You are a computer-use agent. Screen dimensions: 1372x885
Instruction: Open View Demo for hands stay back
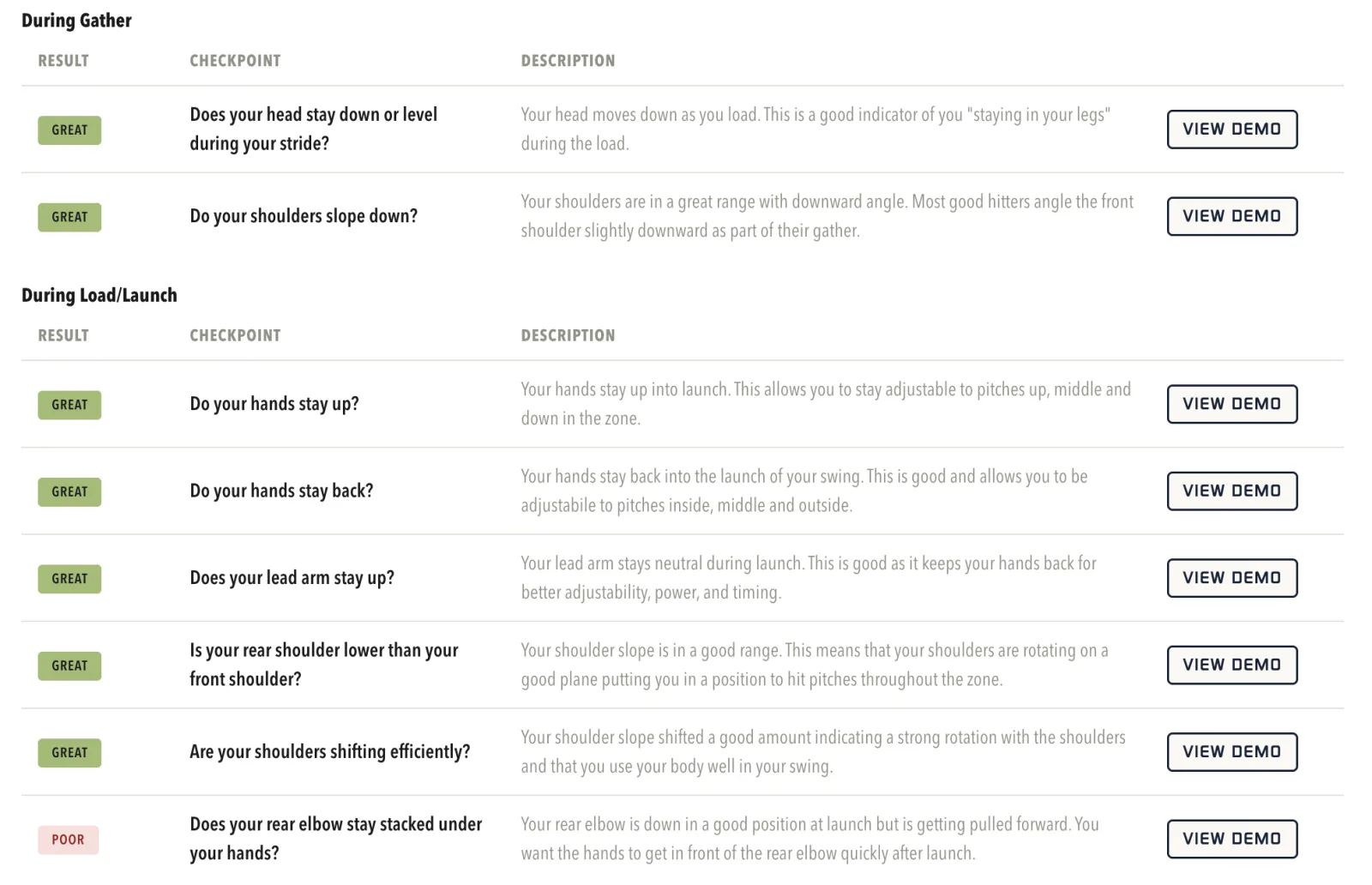(1231, 491)
